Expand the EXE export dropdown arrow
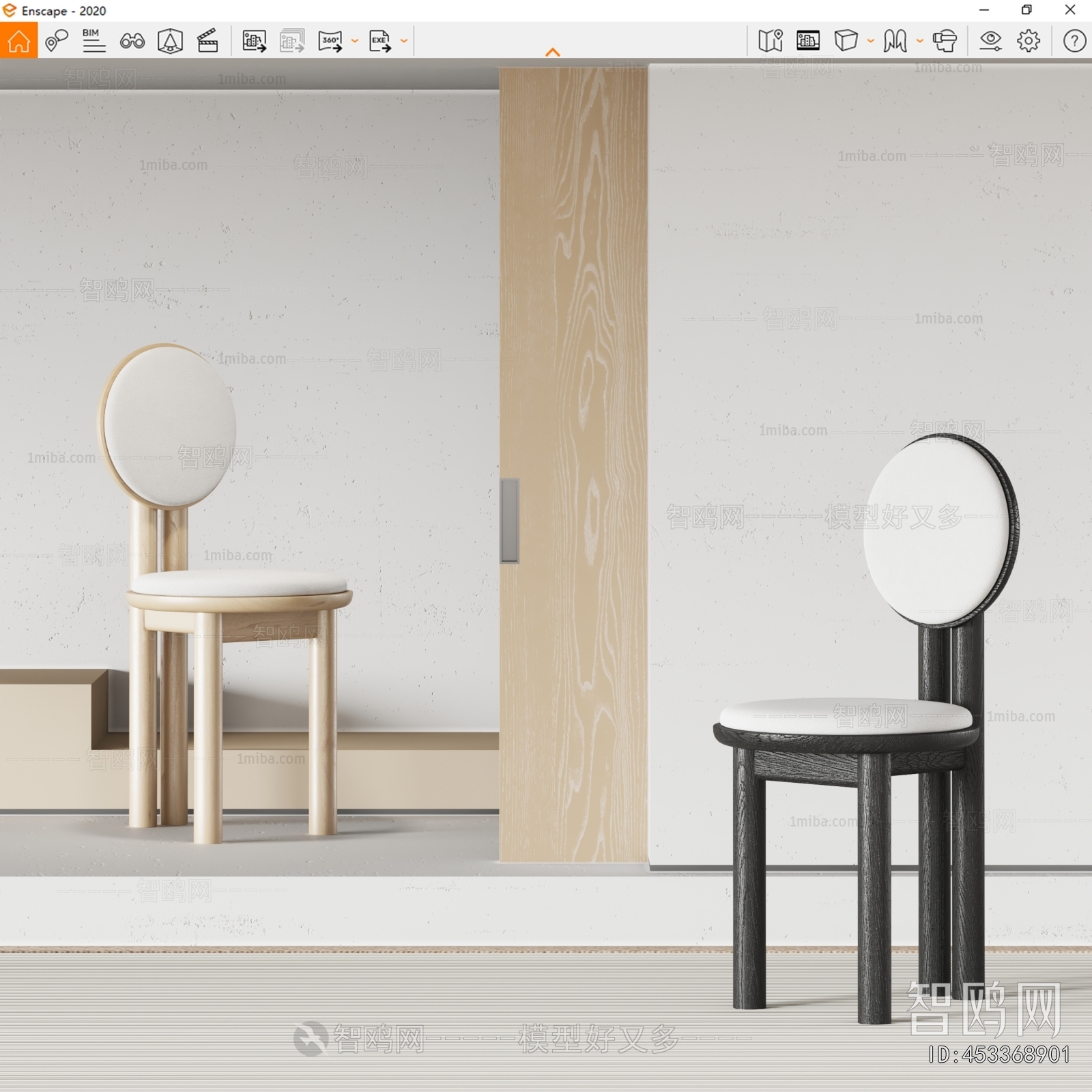The image size is (1092, 1092). 404,41
